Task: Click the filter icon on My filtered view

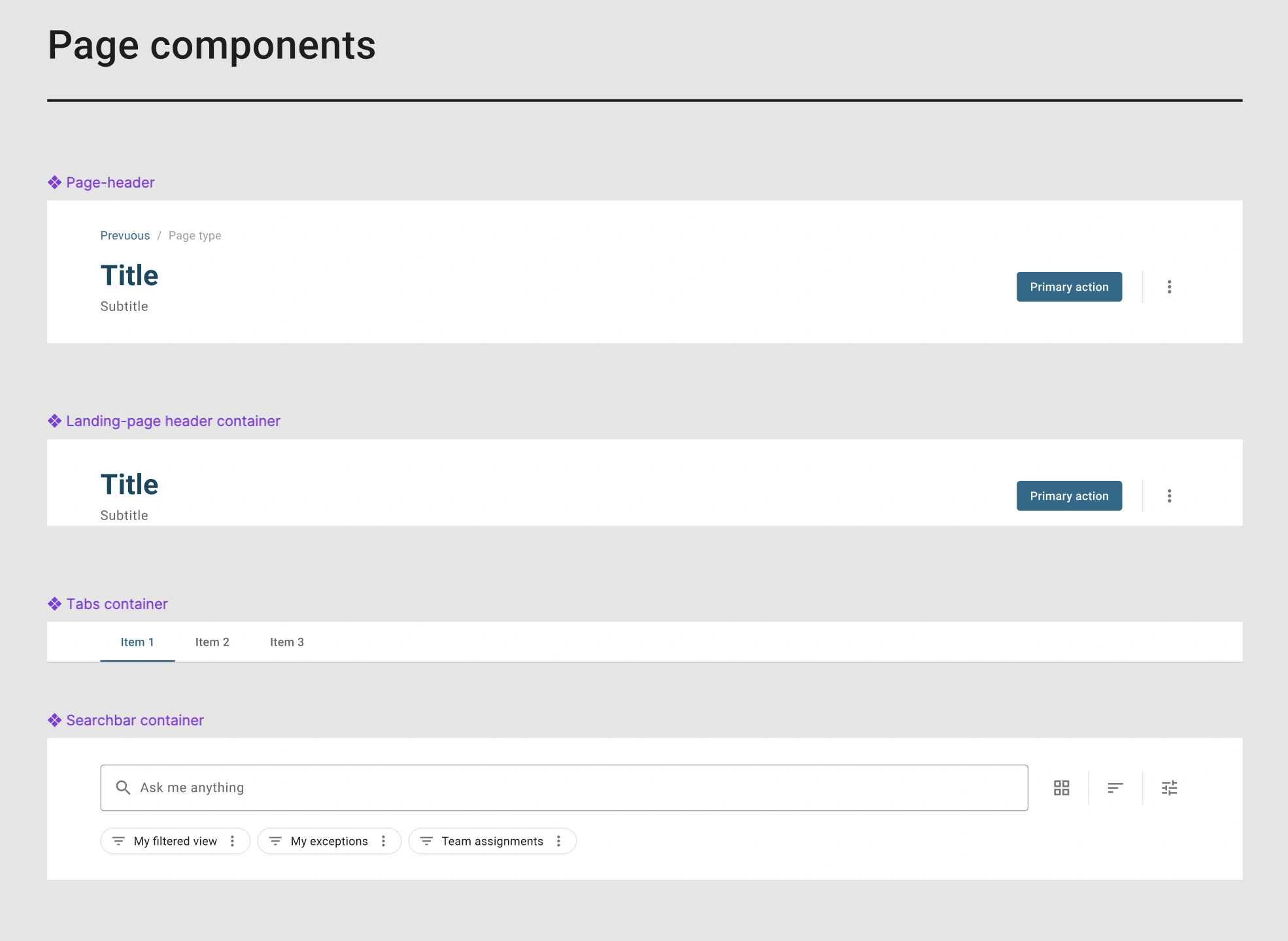Action: 118,841
